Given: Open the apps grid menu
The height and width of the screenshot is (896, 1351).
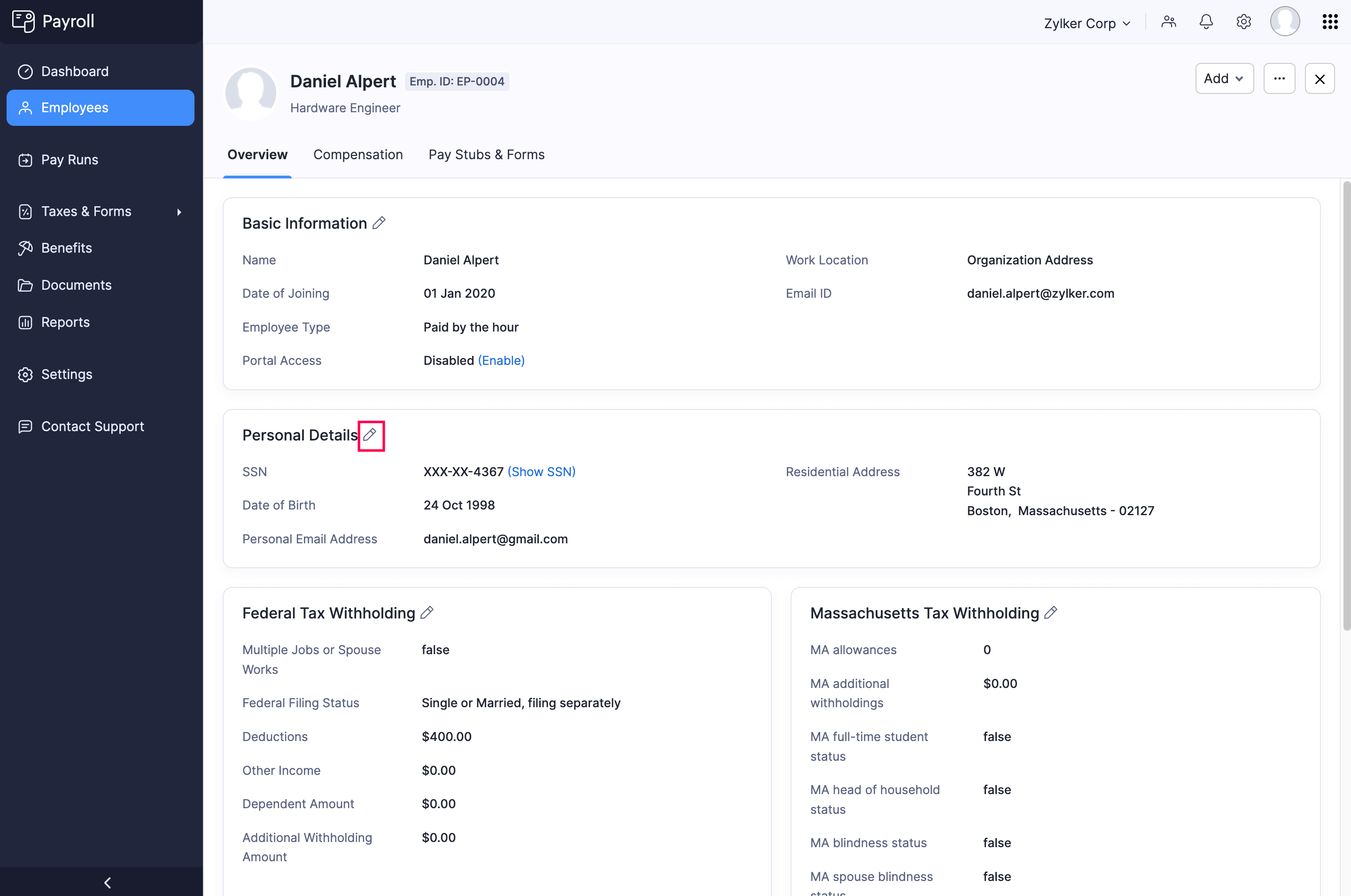Looking at the screenshot, I should [1330, 22].
